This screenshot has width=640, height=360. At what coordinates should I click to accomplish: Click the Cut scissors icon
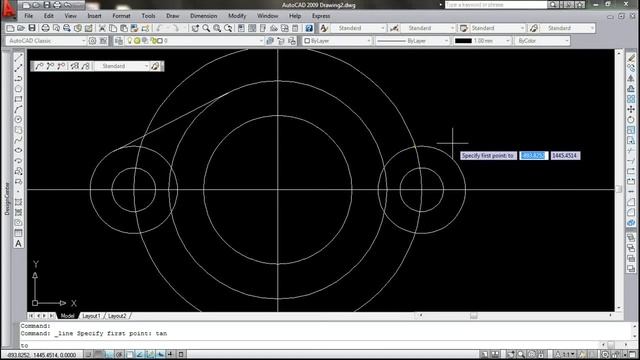click(102, 28)
